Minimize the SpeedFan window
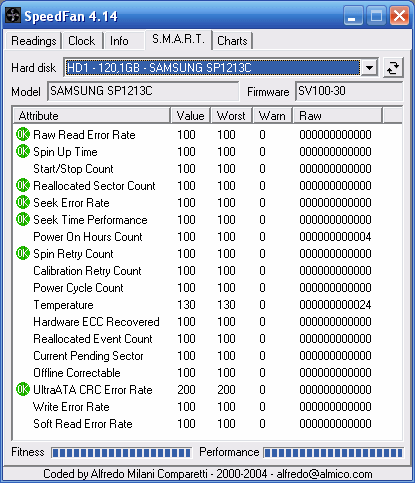The width and height of the screenshot is (415, 483). [353, 16]
